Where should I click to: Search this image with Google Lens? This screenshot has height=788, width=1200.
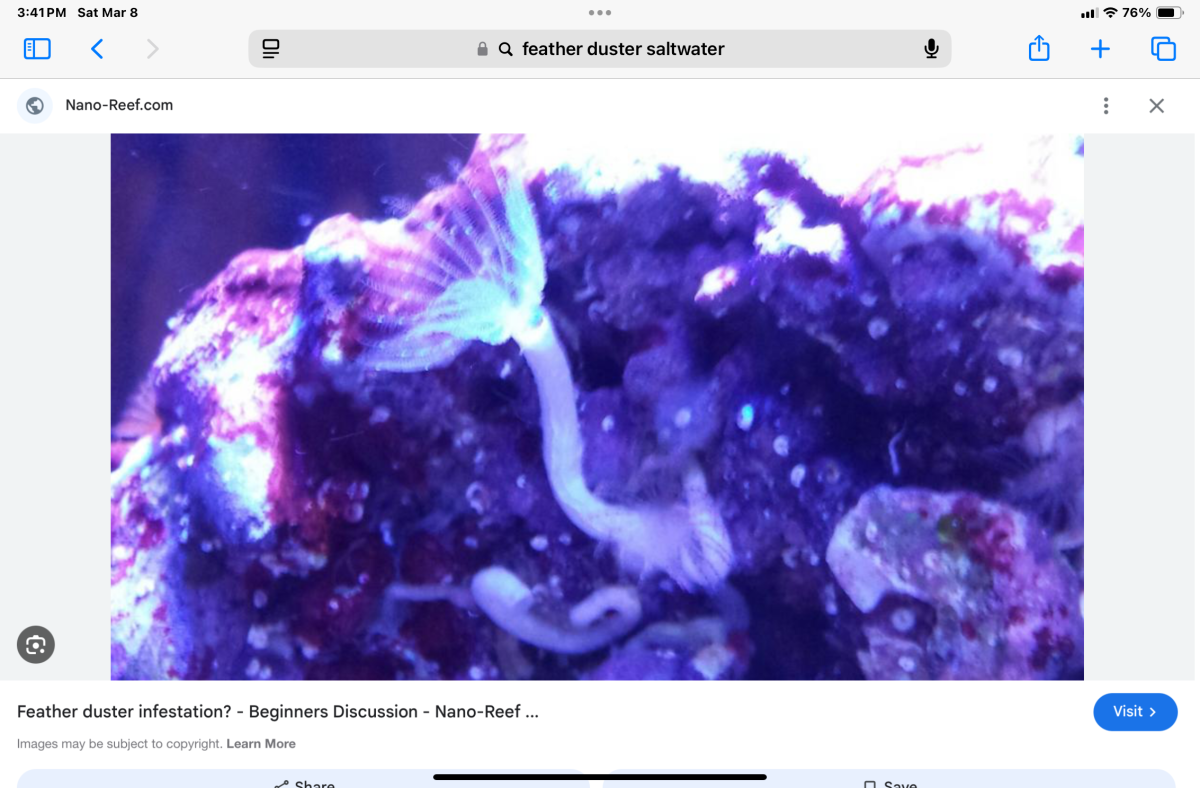pos(36,645)
